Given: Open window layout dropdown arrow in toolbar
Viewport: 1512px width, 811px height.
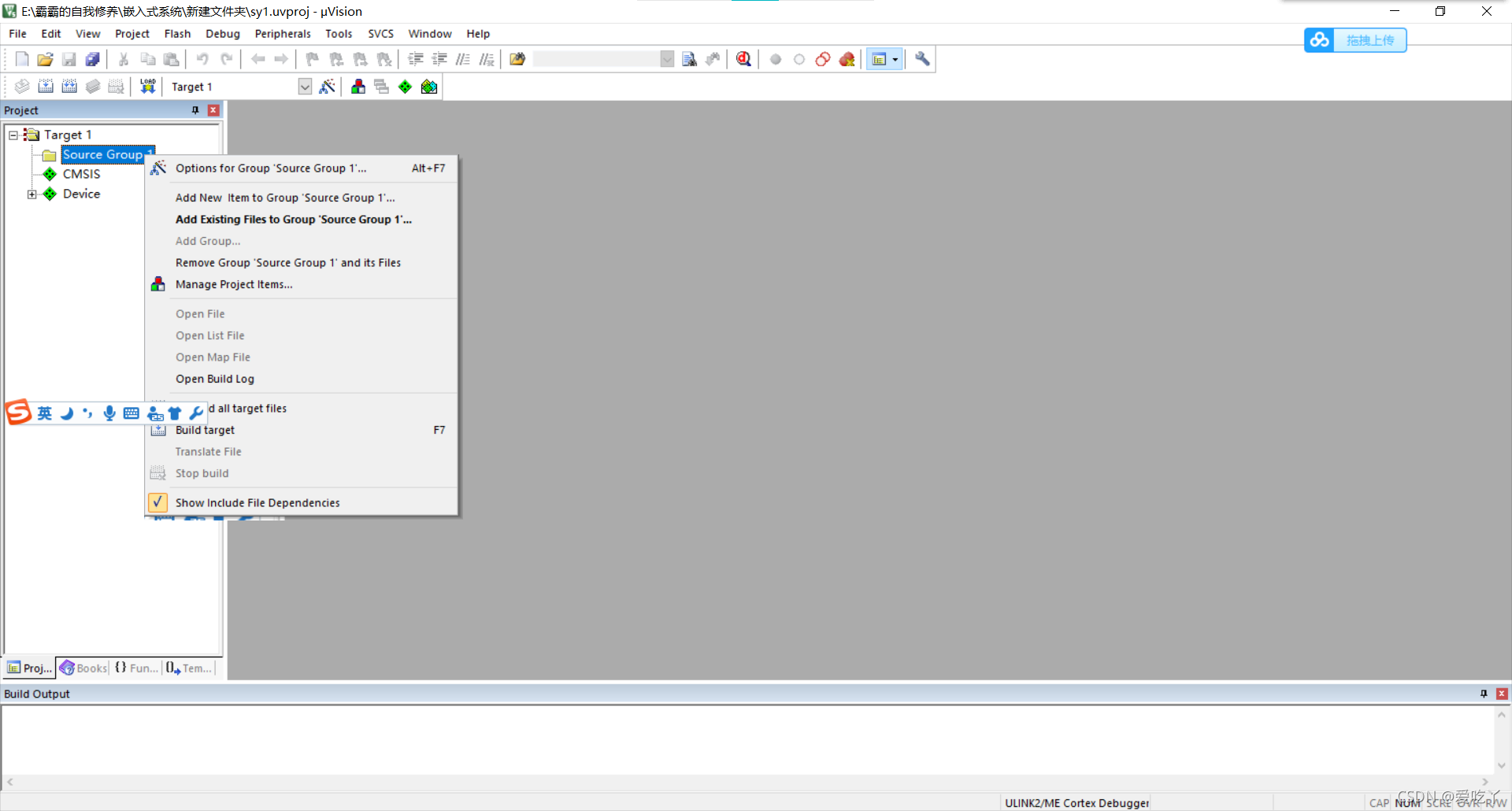Looking at the screenshot, I should tap(895, 59).
